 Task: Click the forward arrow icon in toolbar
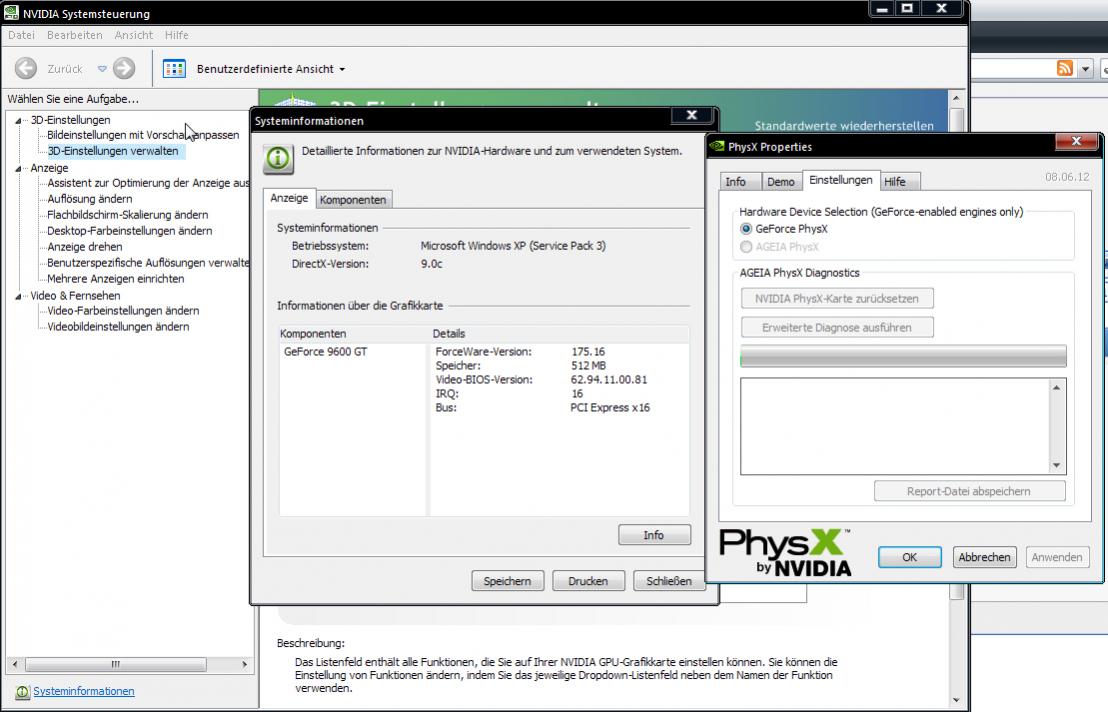click(x=124, y=69)
